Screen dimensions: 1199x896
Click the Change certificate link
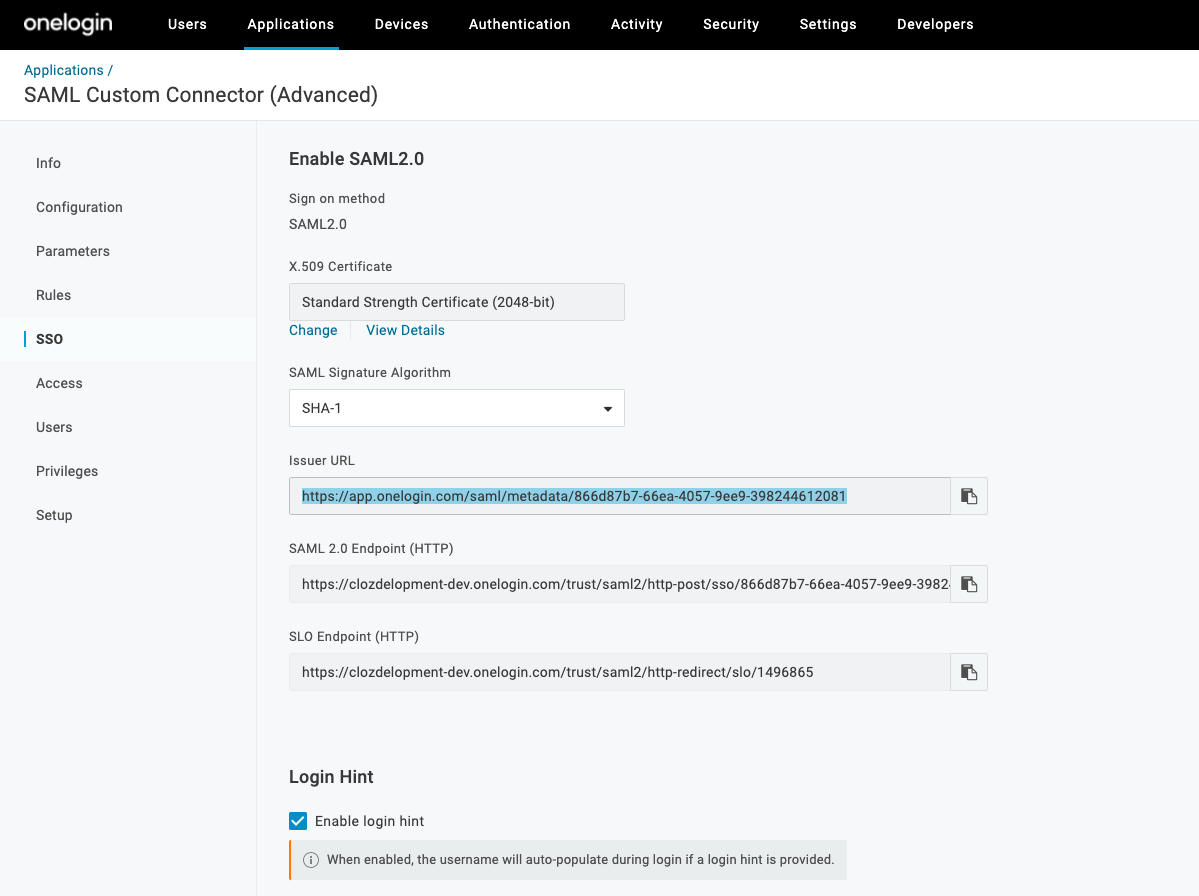pos(313,330)
